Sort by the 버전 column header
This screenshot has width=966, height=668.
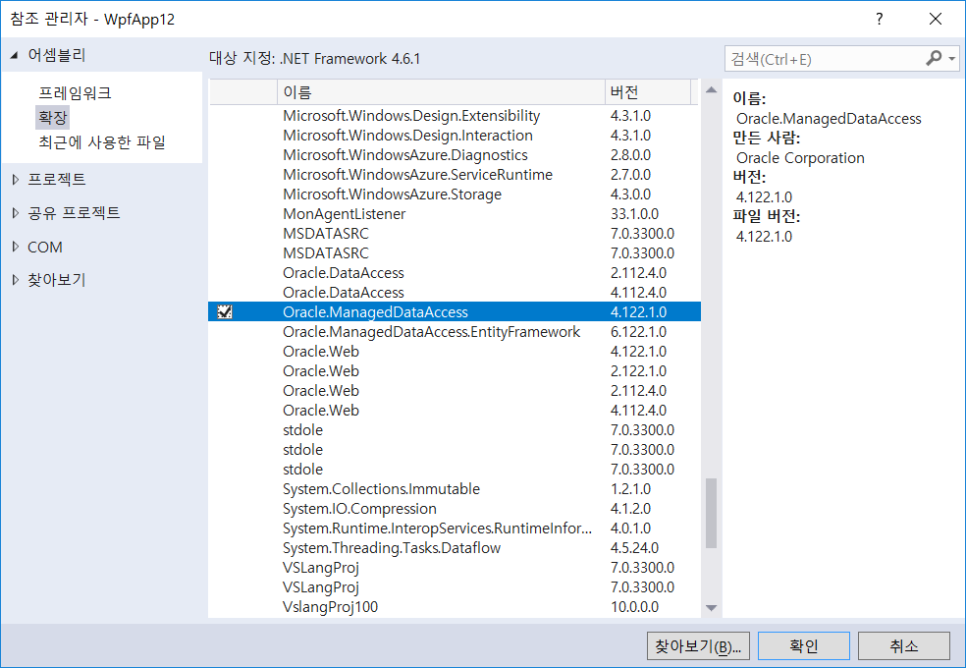coord(647,92)
